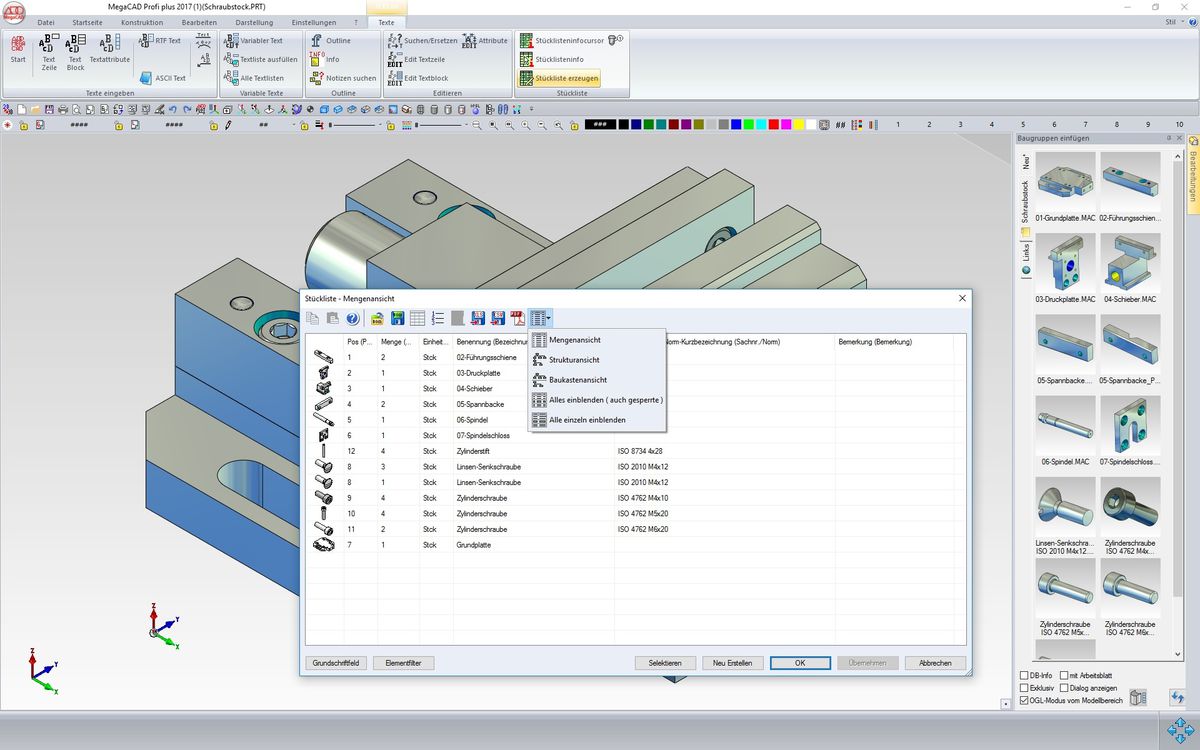Click the Elementfilter button
1200x750 pixels.
(x=403, y=663)
